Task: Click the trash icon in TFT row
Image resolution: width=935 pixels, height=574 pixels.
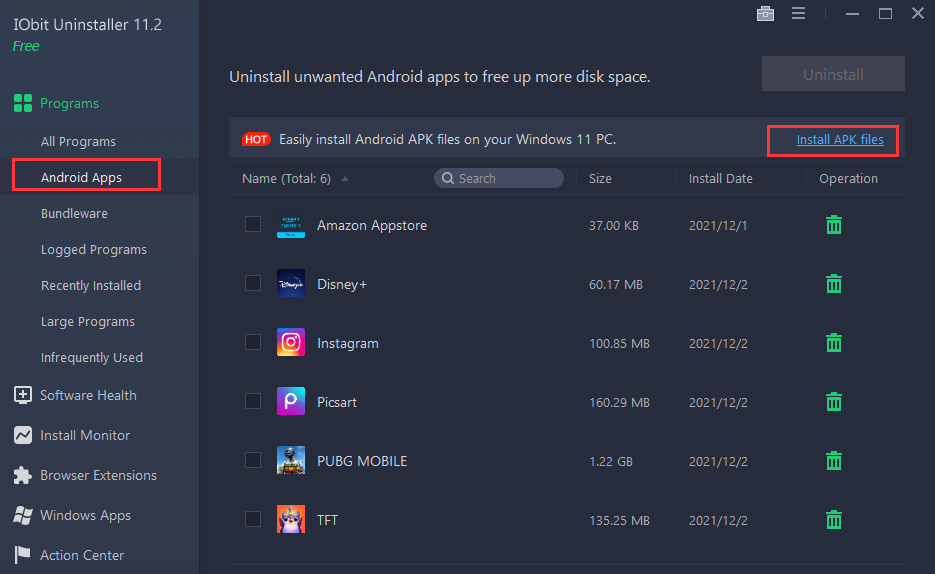Action: pos(834,520)
